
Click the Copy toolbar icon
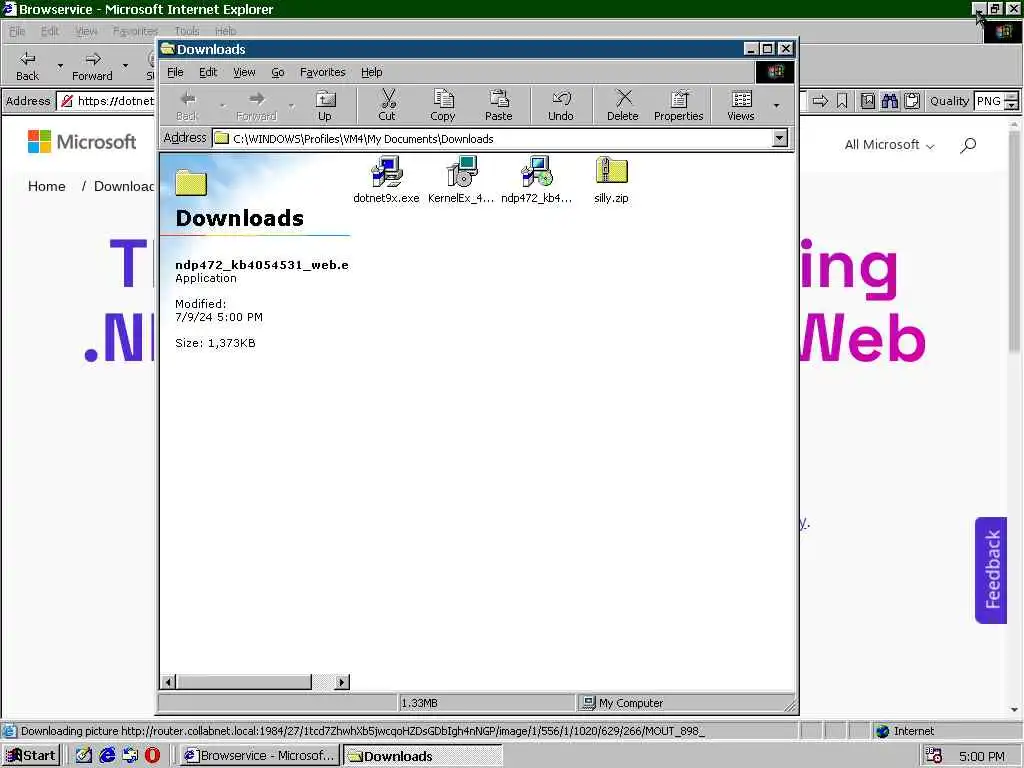(443, 106)
